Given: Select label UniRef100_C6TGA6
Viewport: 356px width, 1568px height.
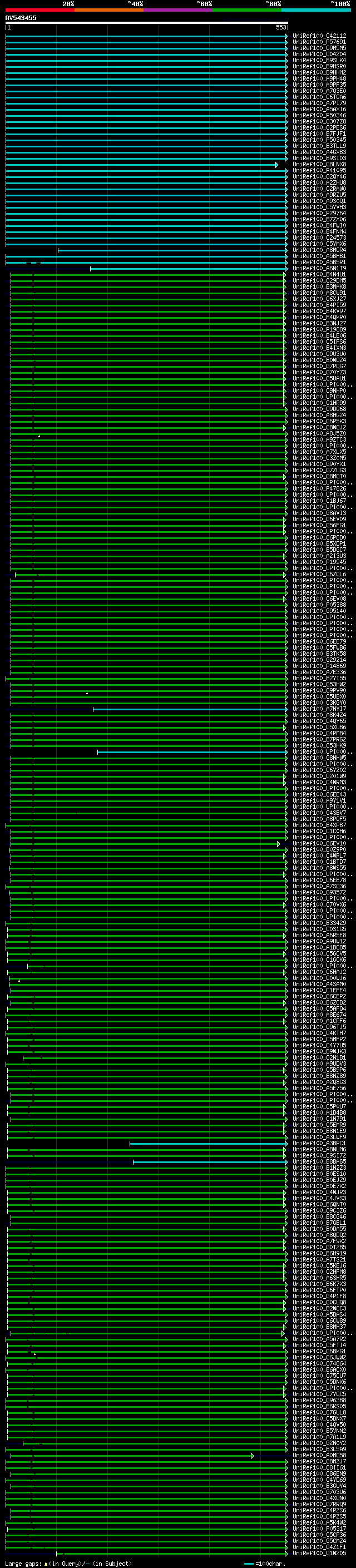Looking at the screenshot, I should click(x=319, y=97).
